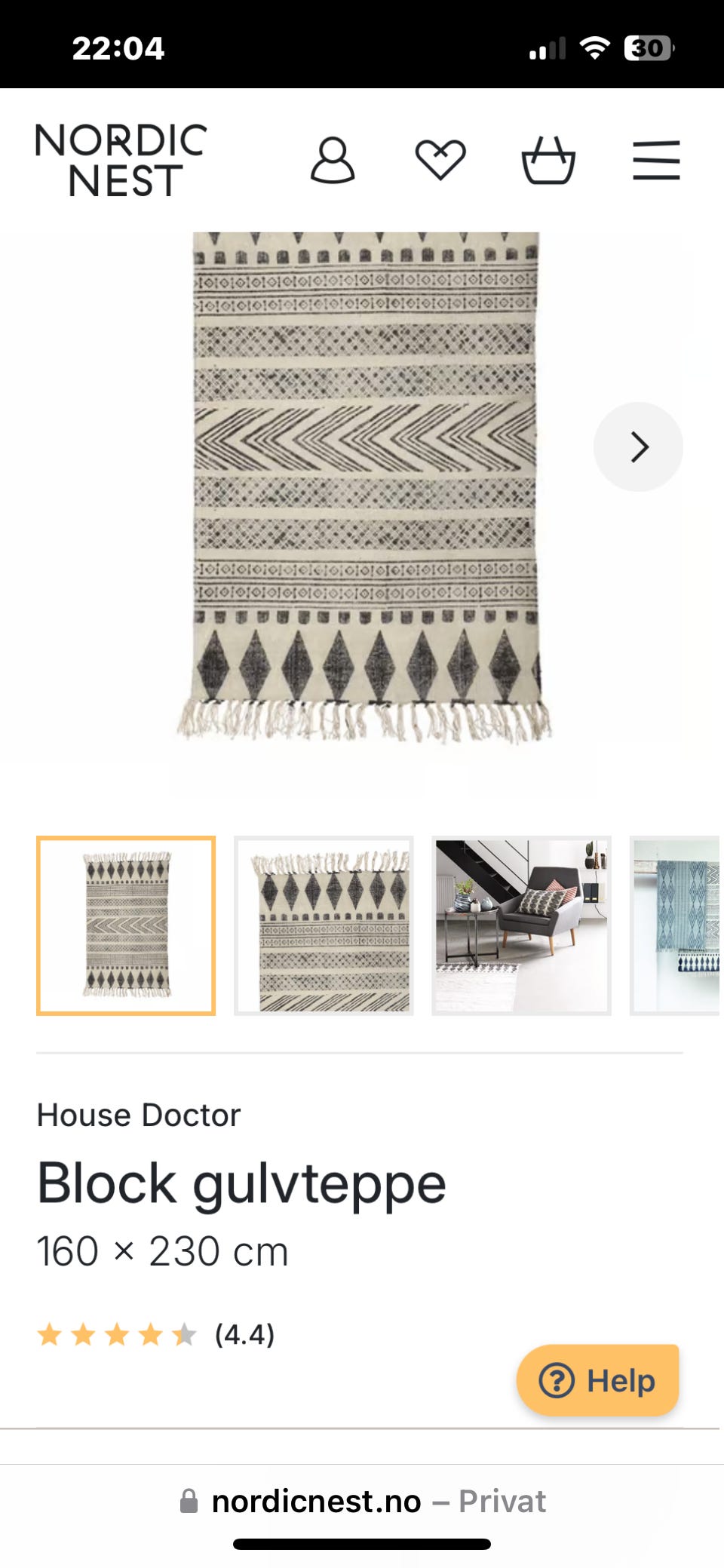Image resolution: width=724 pixels, height=1568 pixels.
Task: Open the House Doctor brand link
Action: (x=139, y=1115)
